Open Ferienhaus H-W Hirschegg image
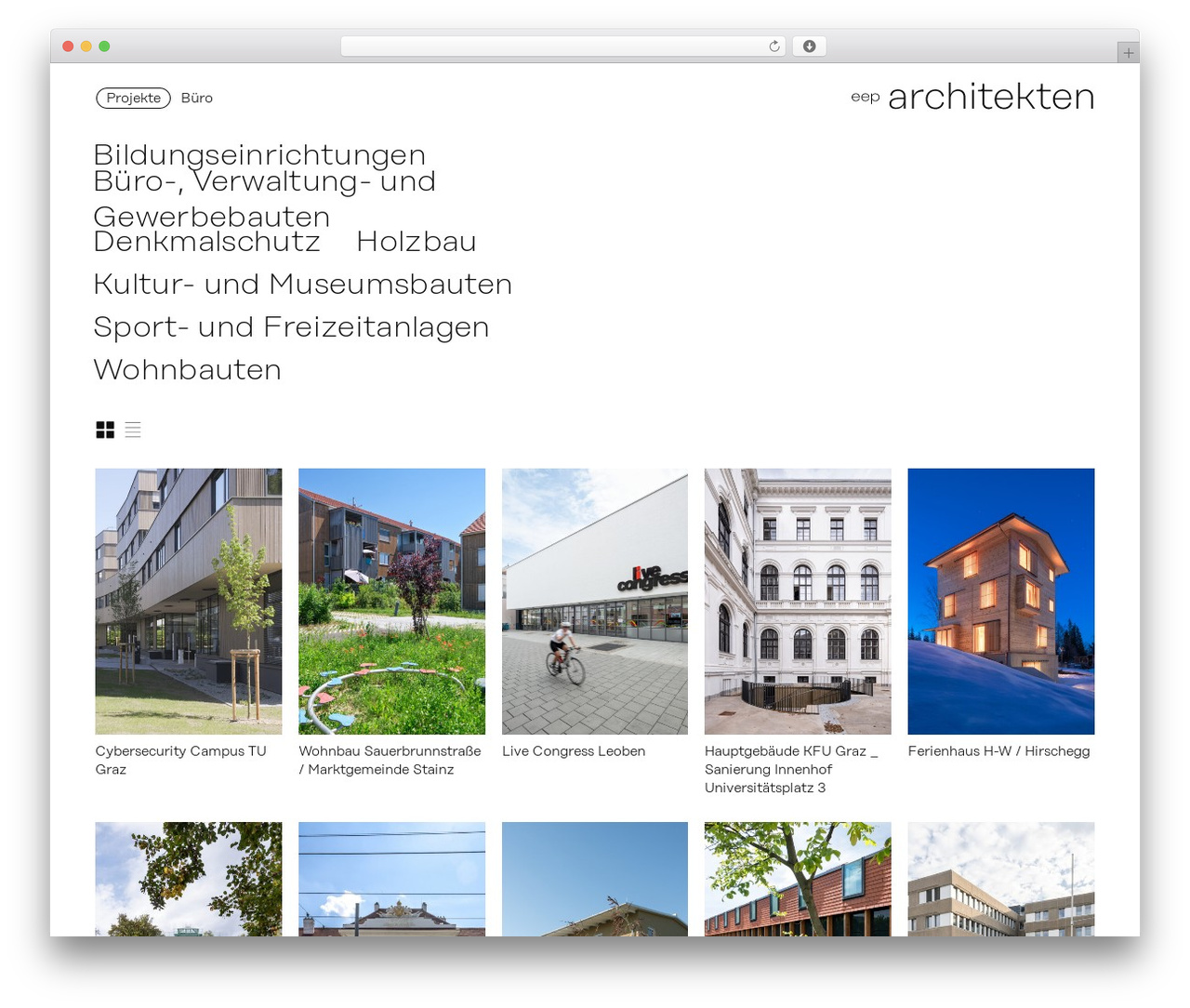Viewport: 1190px width, 1008px height. pyautogui.click(x=1001, y=602)
